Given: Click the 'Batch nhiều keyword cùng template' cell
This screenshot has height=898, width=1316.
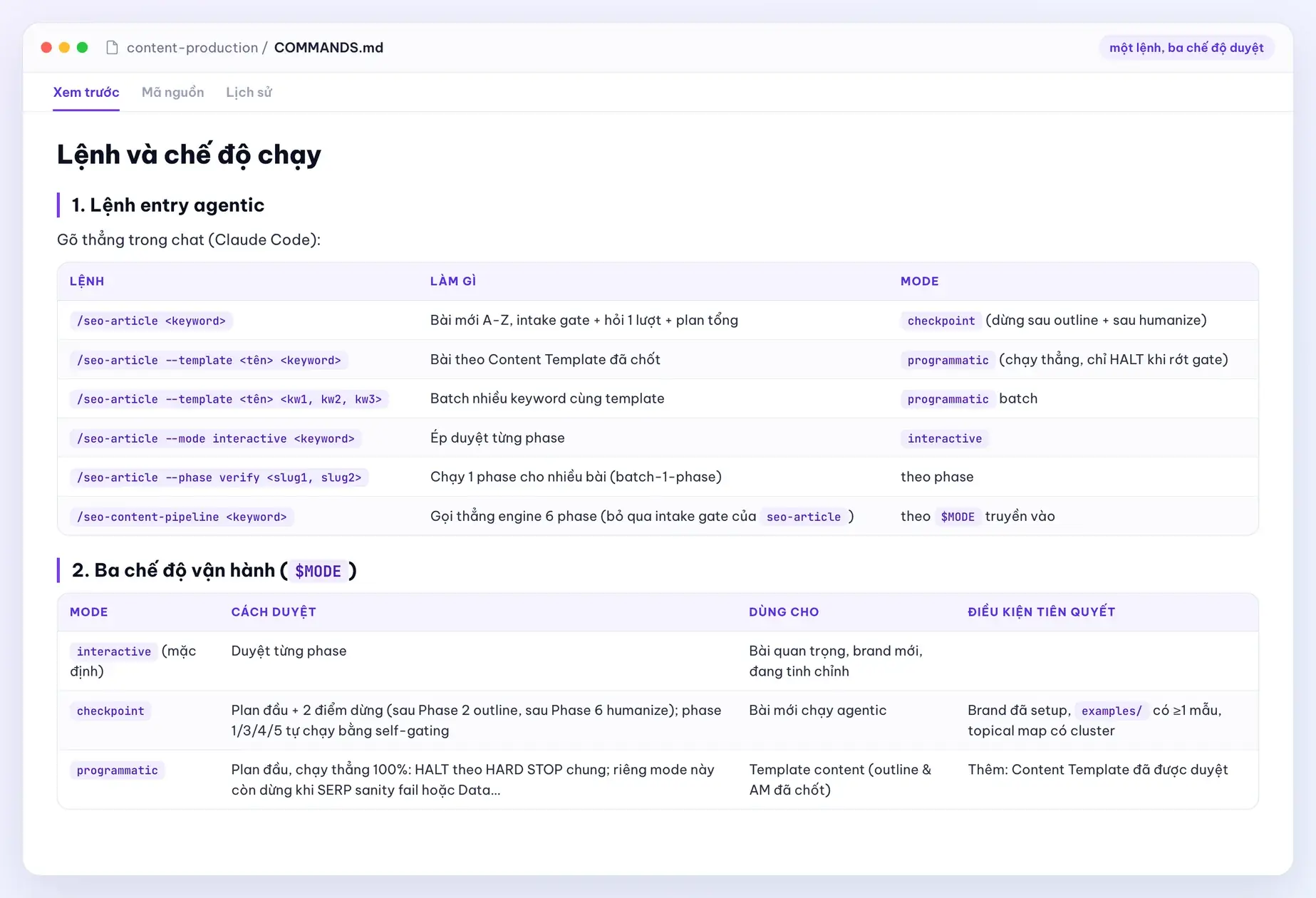Looking at the screenshot, I should point(547,398).
